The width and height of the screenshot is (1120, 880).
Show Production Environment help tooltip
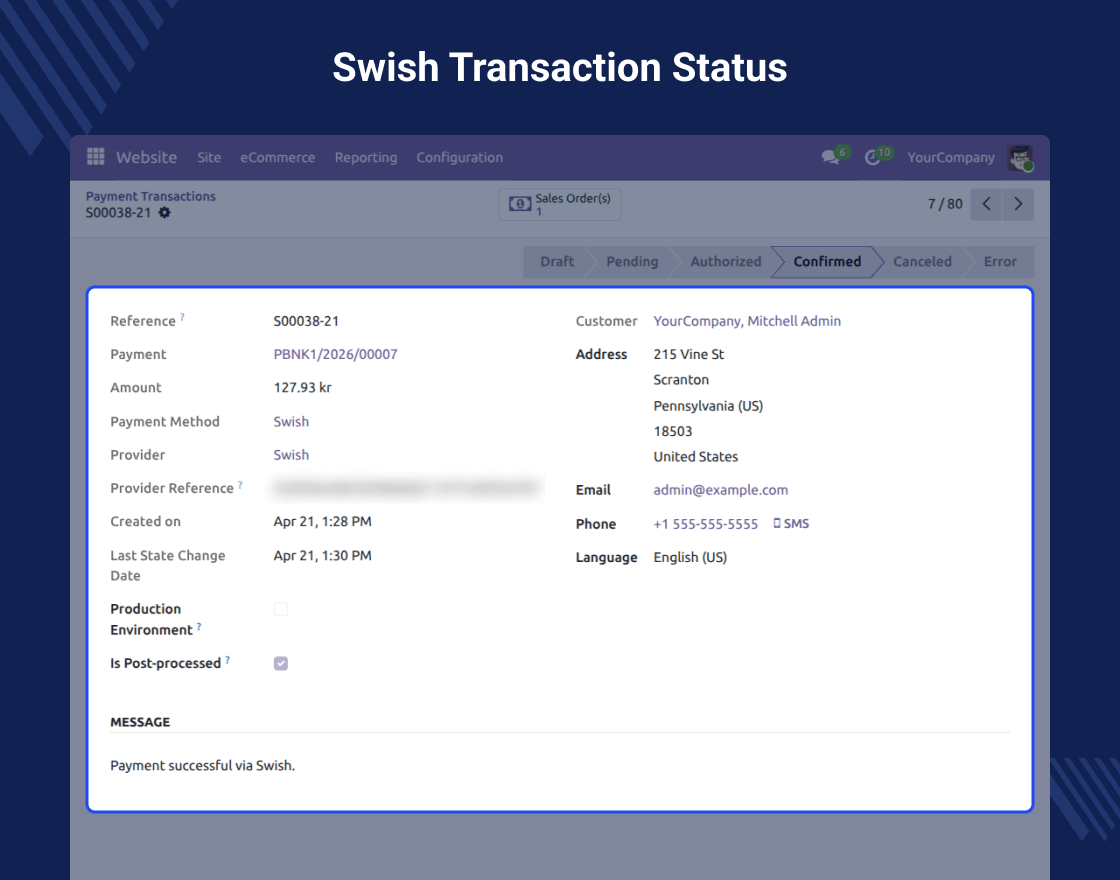[x=199, y=626]
